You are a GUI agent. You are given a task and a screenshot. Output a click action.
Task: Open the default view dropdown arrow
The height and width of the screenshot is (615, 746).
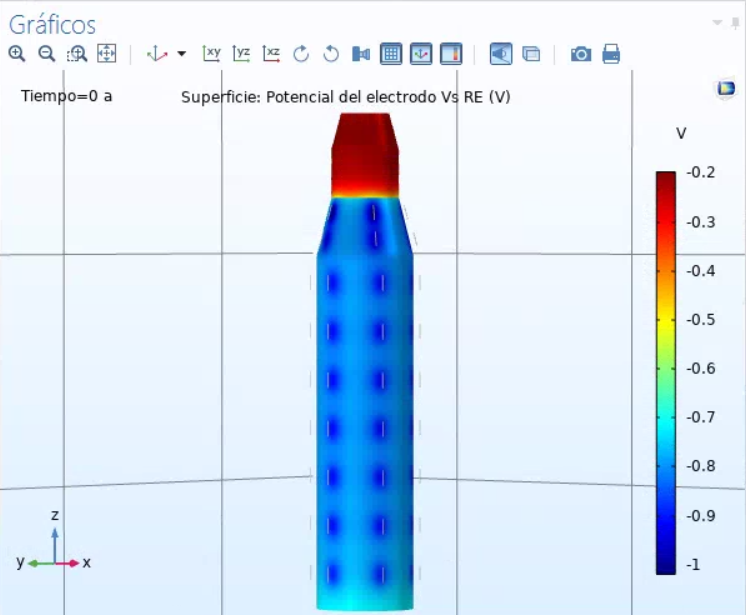[x=181, y=54]
